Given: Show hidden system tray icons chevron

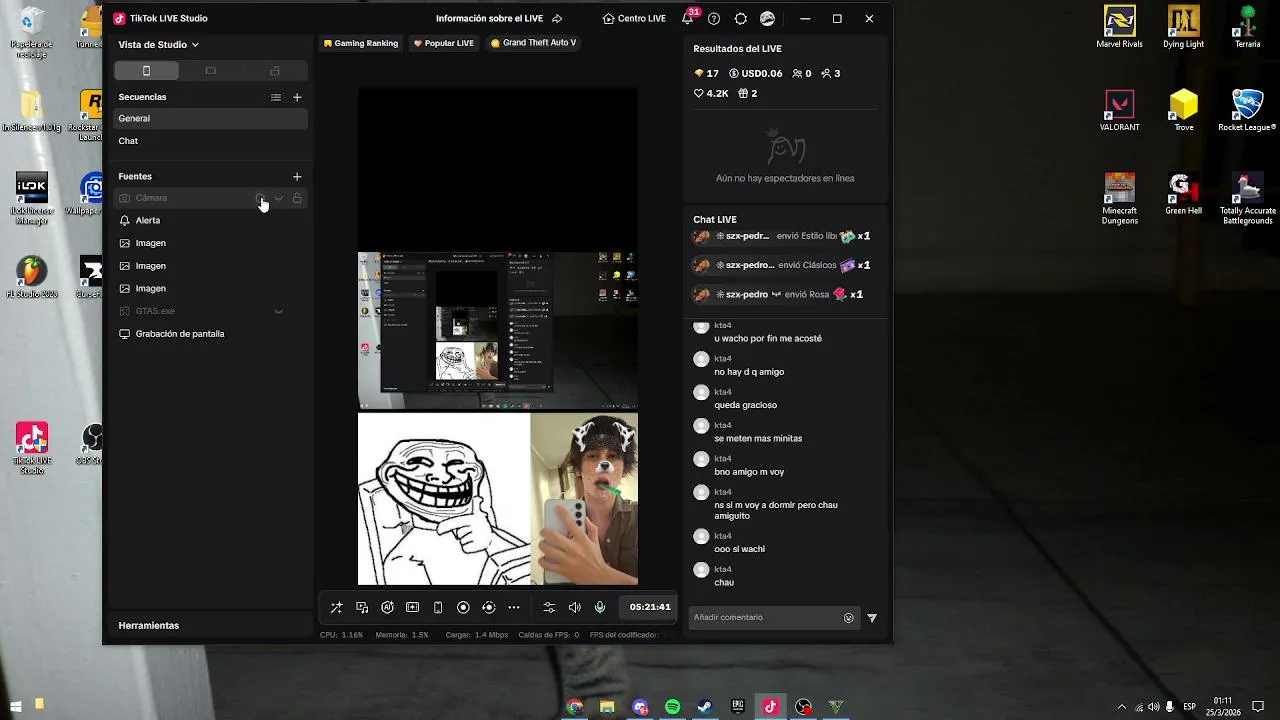Looking at the screenshot, I should (x=1121, y=707).
